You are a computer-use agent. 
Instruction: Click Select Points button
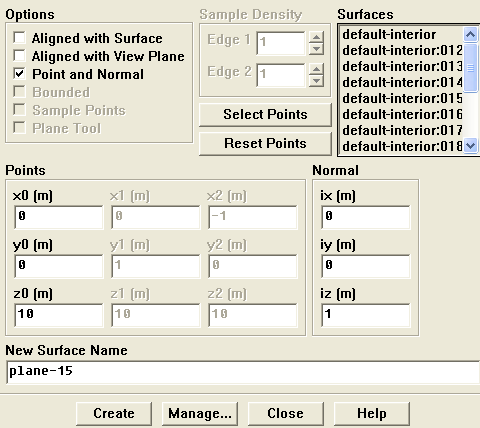coord(265,115)
